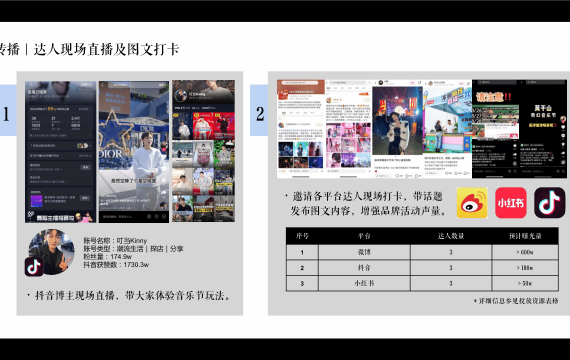This screenshot has height=360, width=570.
Task: Click the Xiaohongshu red logo icon
Action: pyautogui.click(x=511, y=203)
